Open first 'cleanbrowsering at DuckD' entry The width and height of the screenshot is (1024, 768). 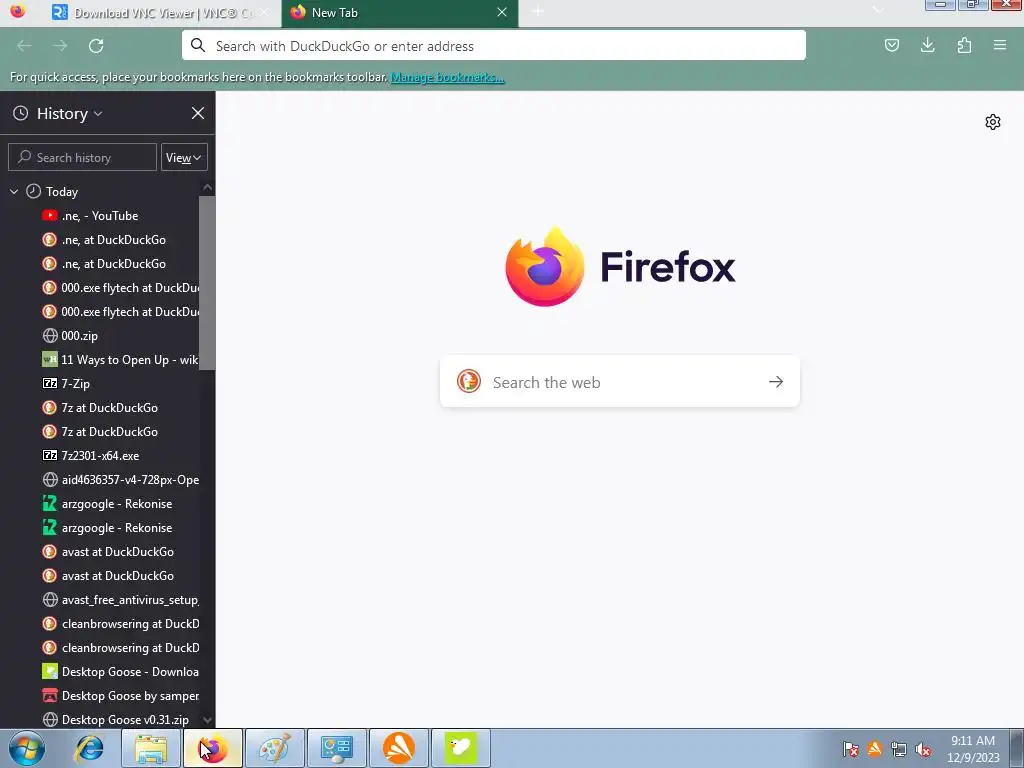[x=120, y=624]
